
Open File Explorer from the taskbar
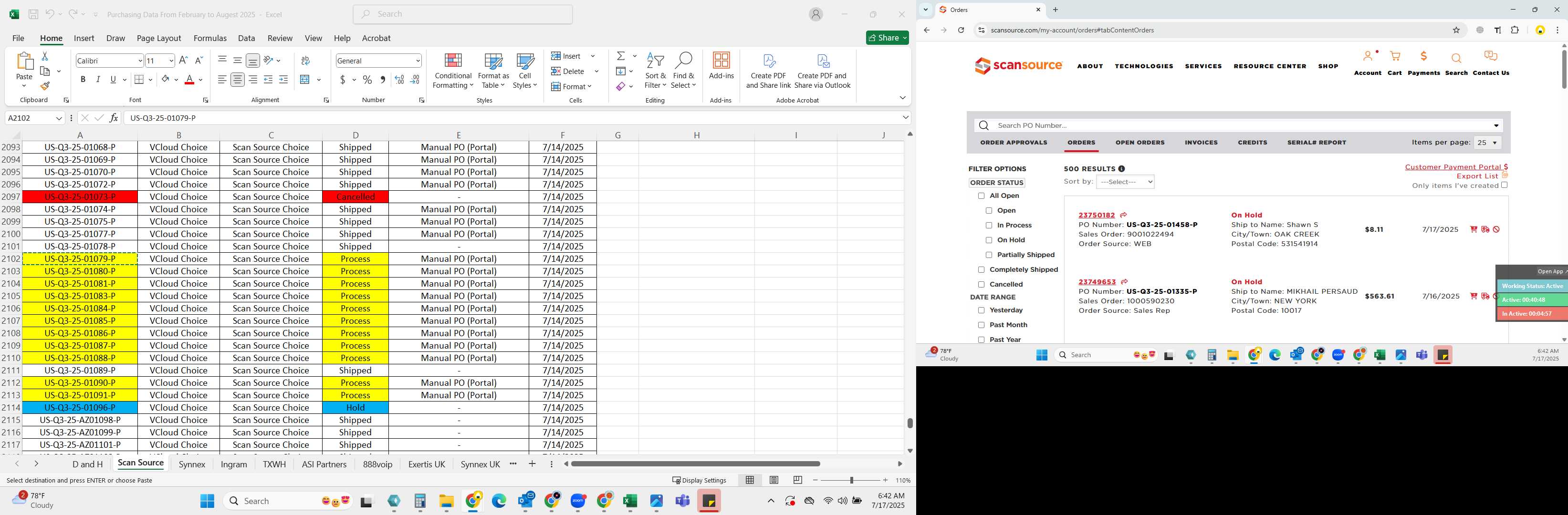[x=447, y=501]
